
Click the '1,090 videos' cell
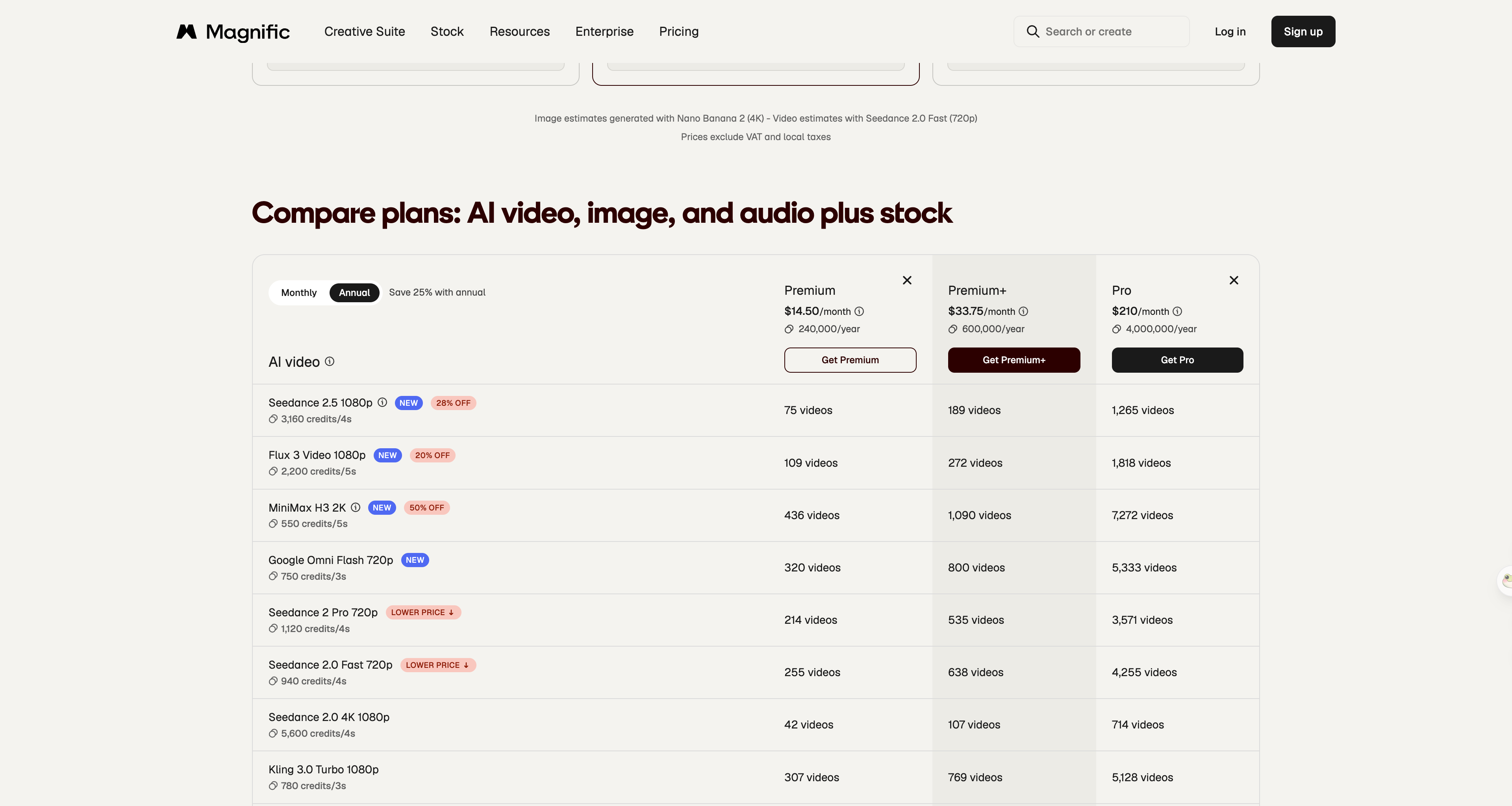tap(980, 516)
